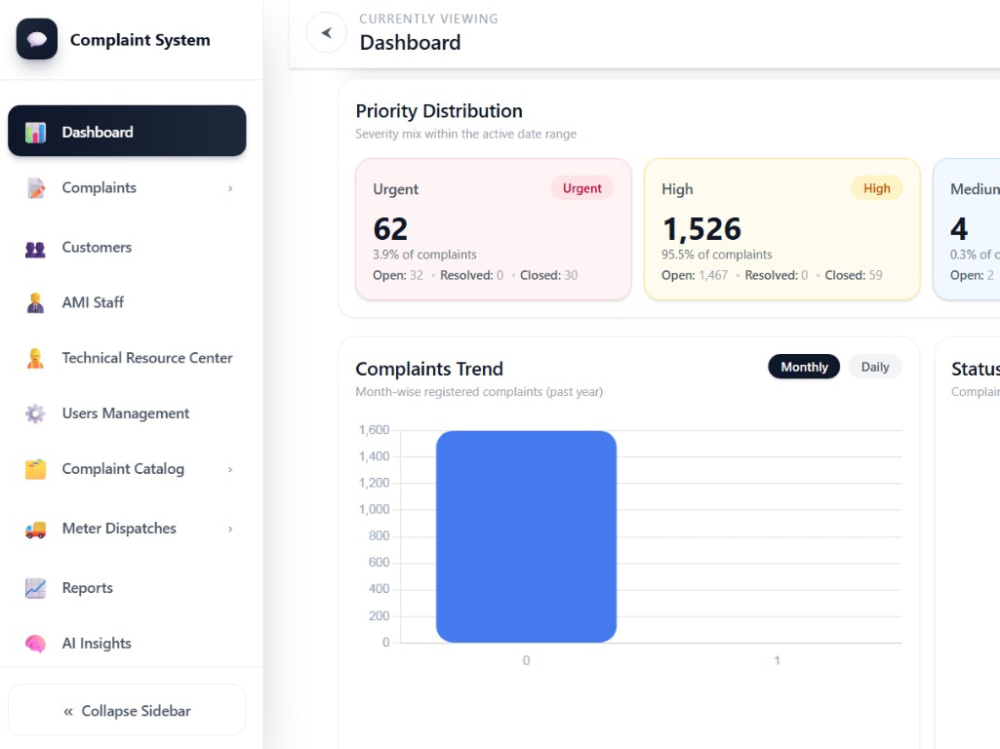Click the blue bar in Complaints Trend

(x=526, y=537)
